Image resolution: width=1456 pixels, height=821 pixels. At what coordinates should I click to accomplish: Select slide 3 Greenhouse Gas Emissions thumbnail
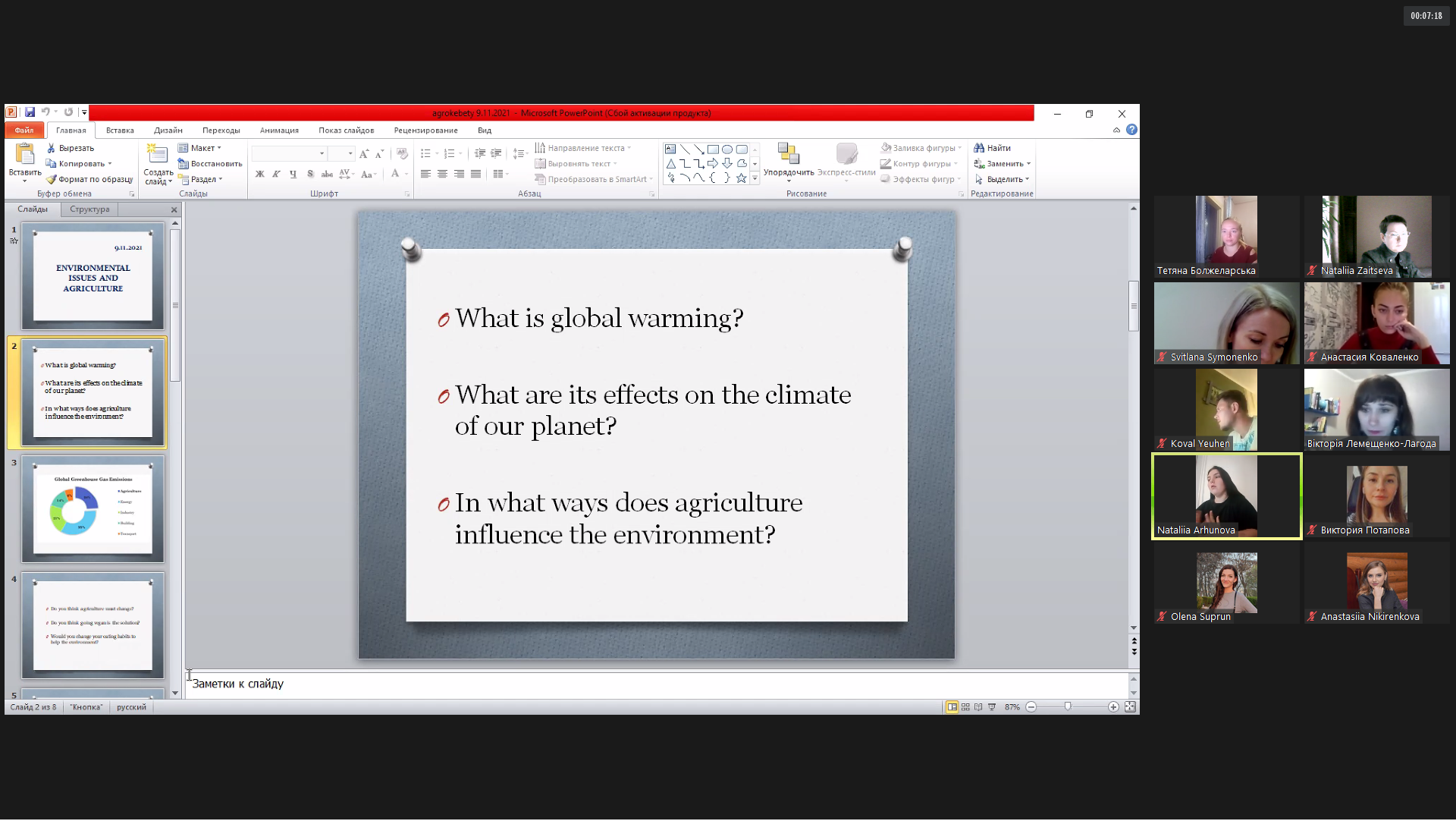[93, 508]
